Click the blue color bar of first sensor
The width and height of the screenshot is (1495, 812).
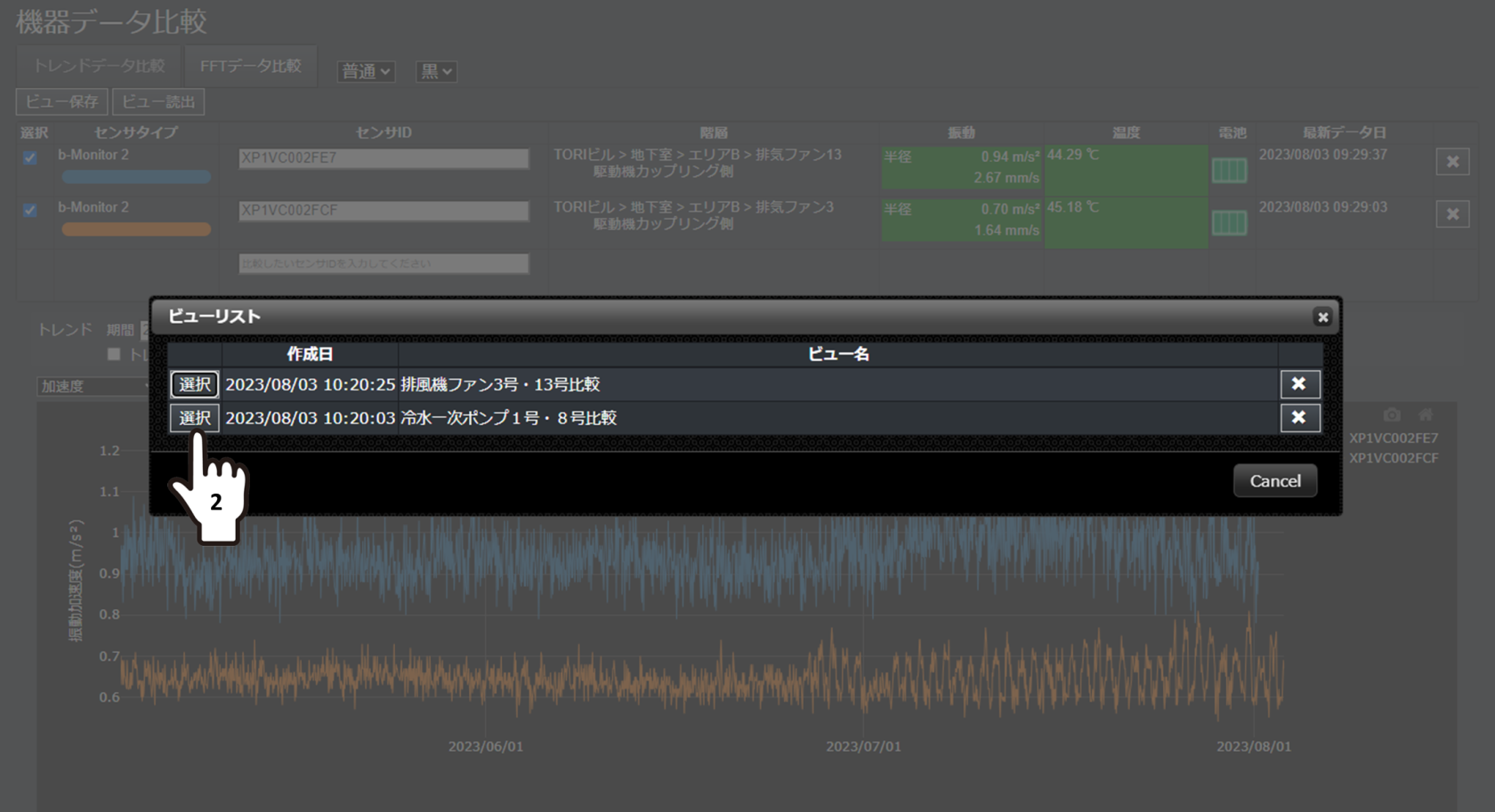point(136,177)
